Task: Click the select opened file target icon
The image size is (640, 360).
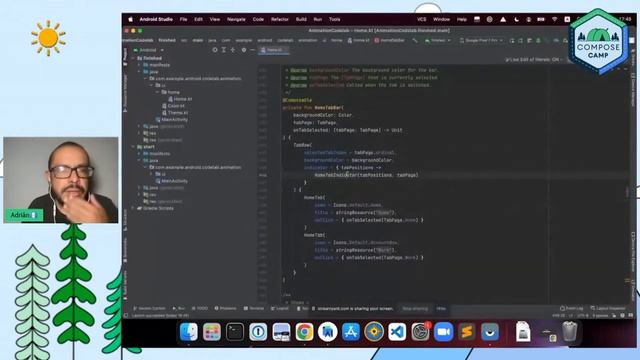Action: pos(215,50)
